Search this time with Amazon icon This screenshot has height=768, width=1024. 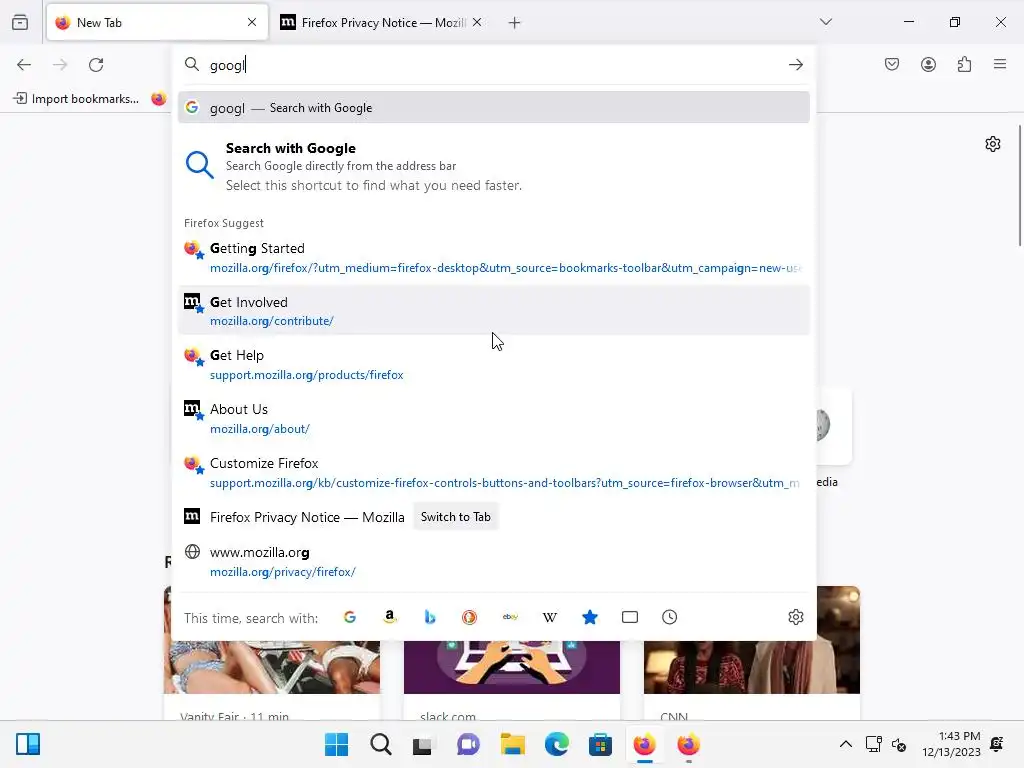point(390,617)
